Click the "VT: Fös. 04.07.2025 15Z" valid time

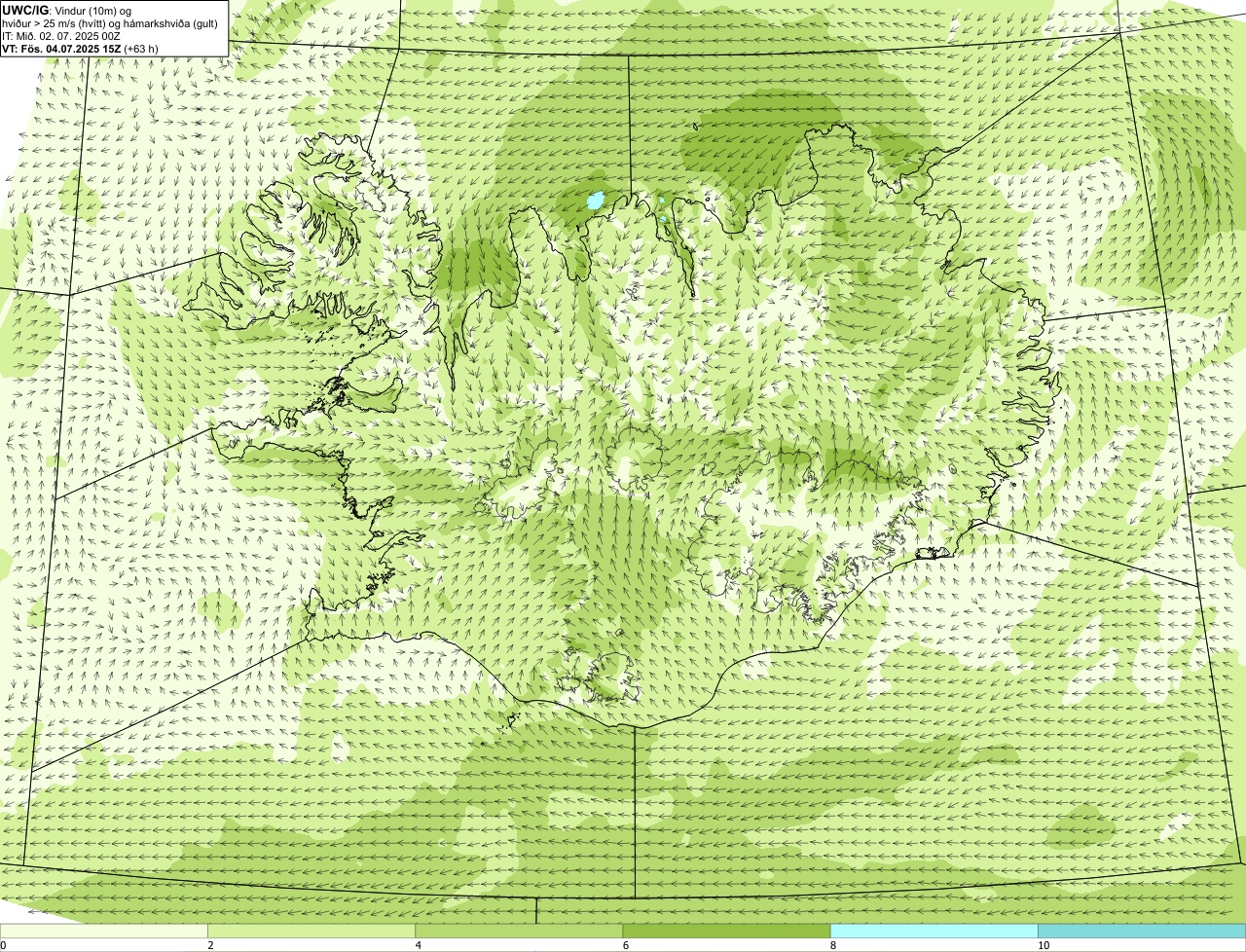pos(61,49)
